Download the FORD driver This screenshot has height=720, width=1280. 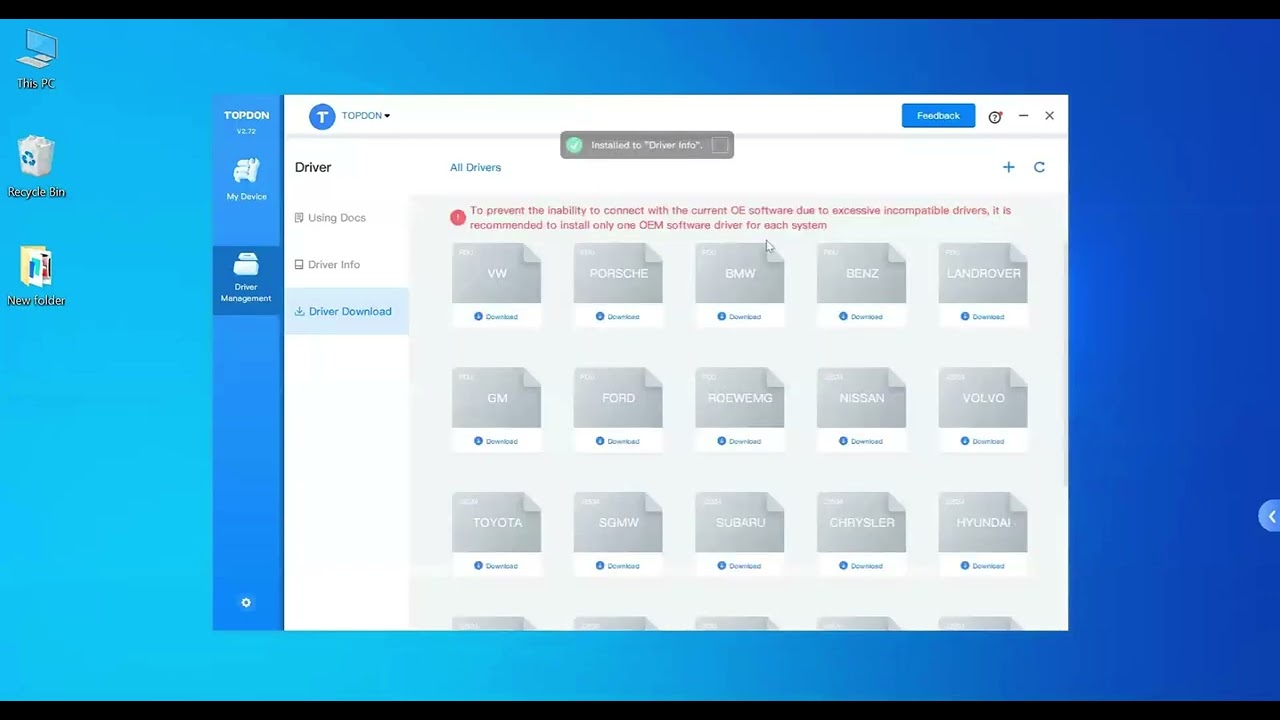click(617, 441)
